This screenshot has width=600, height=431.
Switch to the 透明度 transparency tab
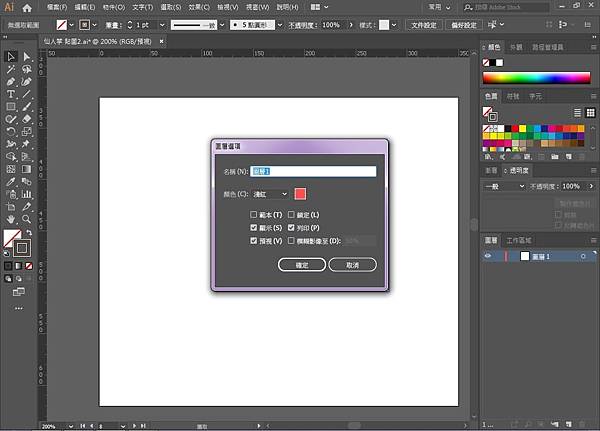(x=519, y=171)
